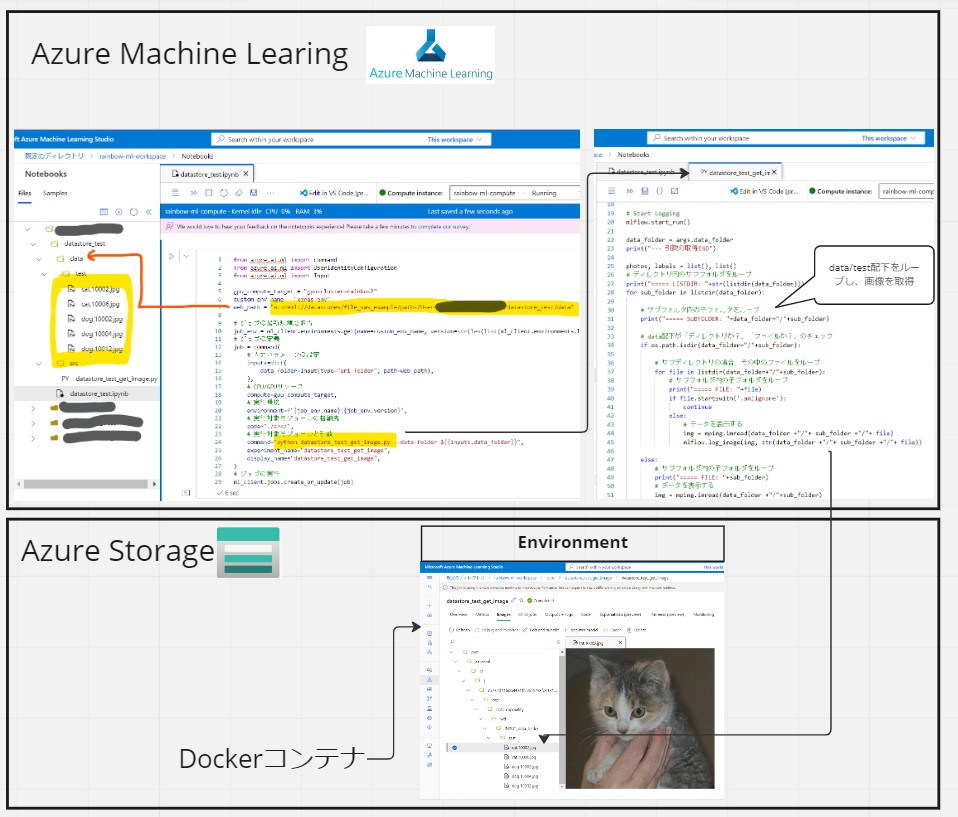Click the Refresh button in the job window
This screenshot has height=817, width=958.
[459, 629]
